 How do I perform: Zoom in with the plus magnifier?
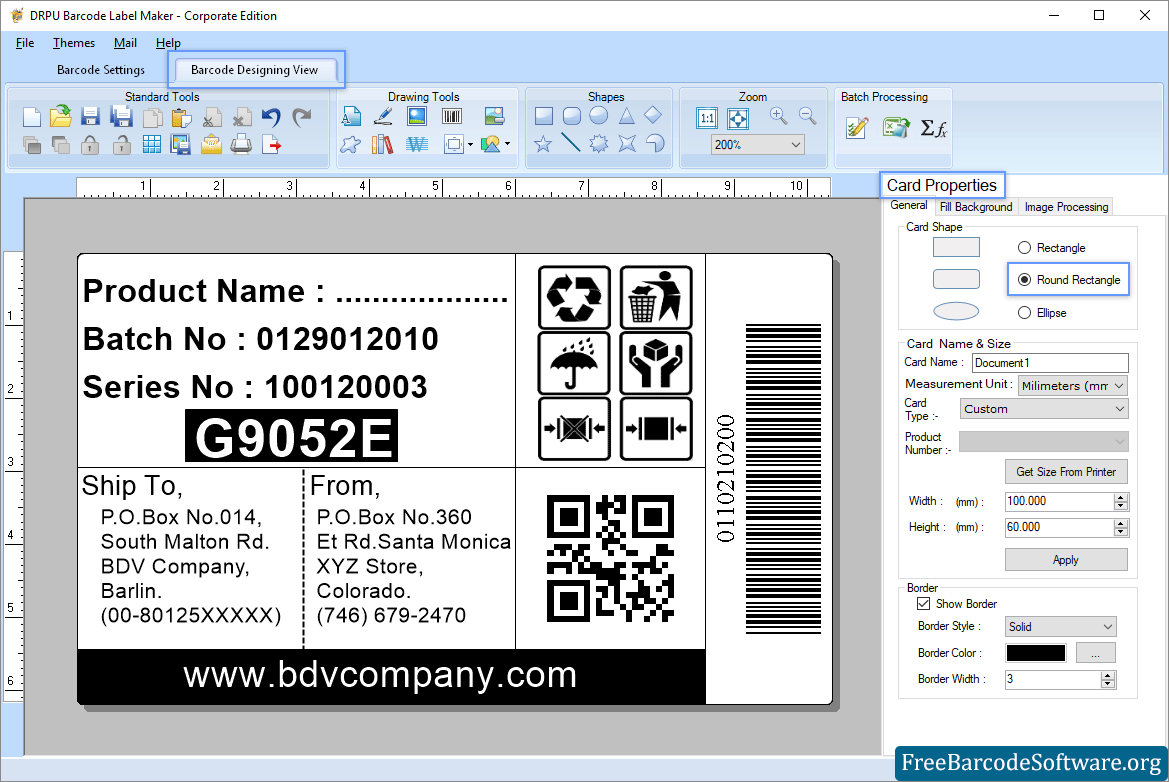click(778, 116)
